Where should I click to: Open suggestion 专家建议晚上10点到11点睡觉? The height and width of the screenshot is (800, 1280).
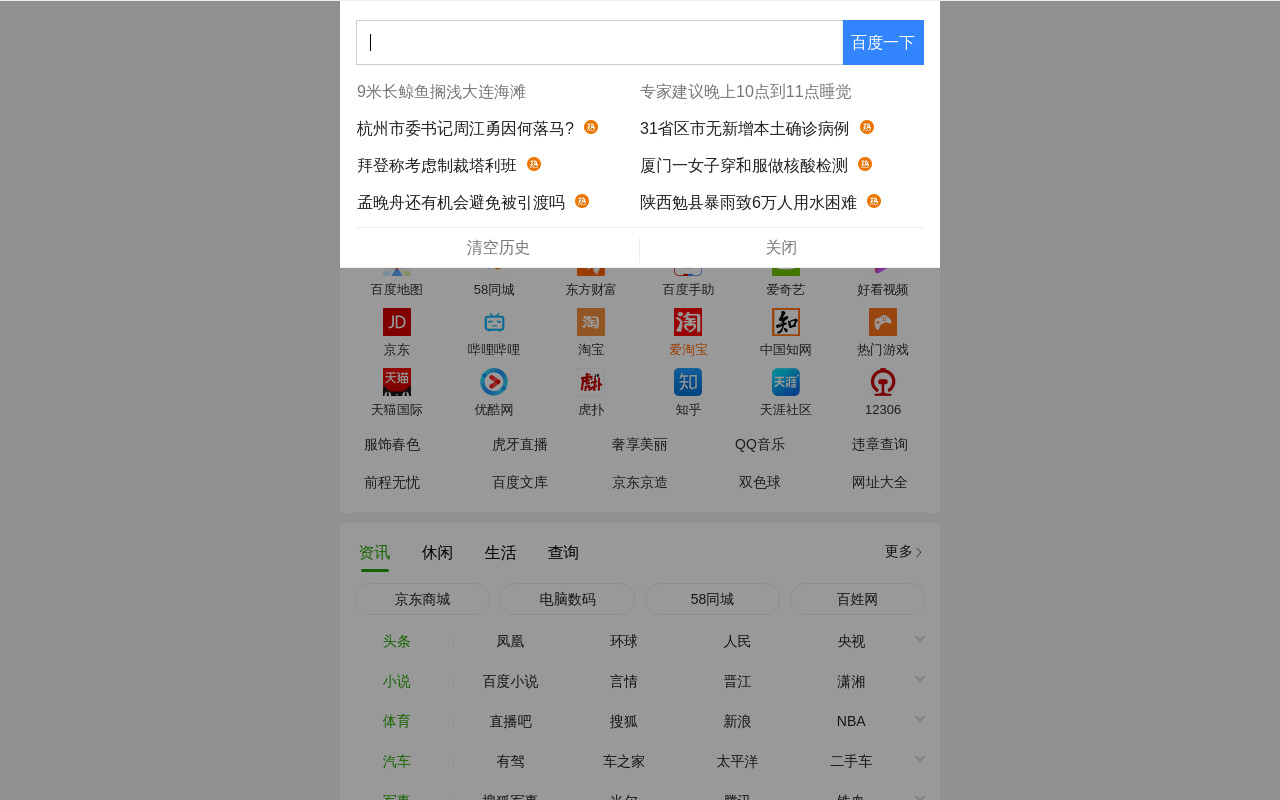tap(746, 92)
